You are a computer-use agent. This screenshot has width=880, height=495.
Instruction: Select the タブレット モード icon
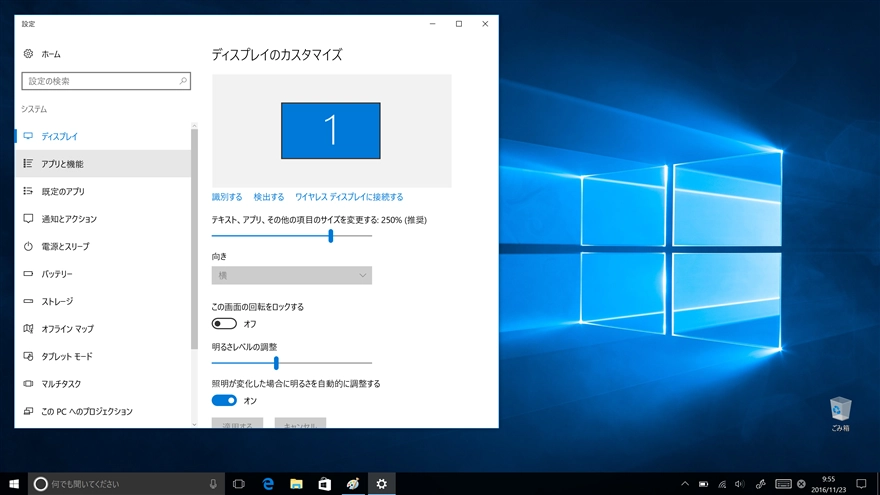click(28, 356)
